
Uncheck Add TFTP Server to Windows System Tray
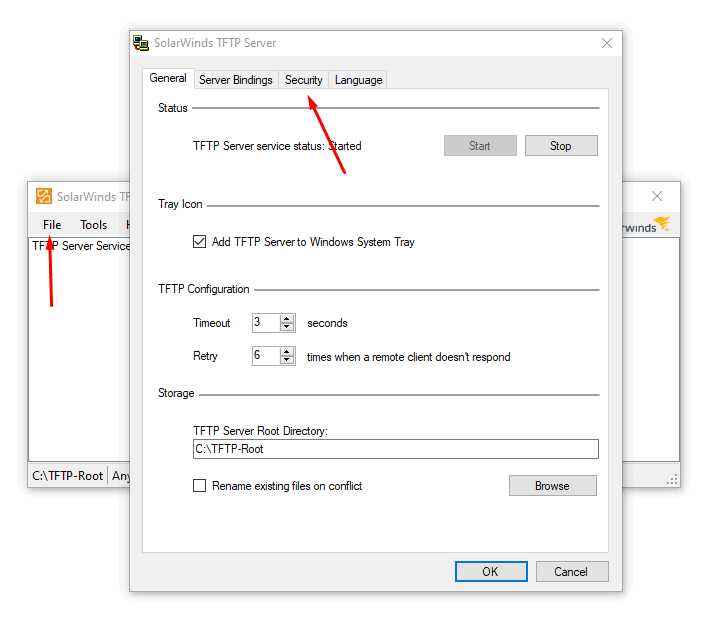199,242
